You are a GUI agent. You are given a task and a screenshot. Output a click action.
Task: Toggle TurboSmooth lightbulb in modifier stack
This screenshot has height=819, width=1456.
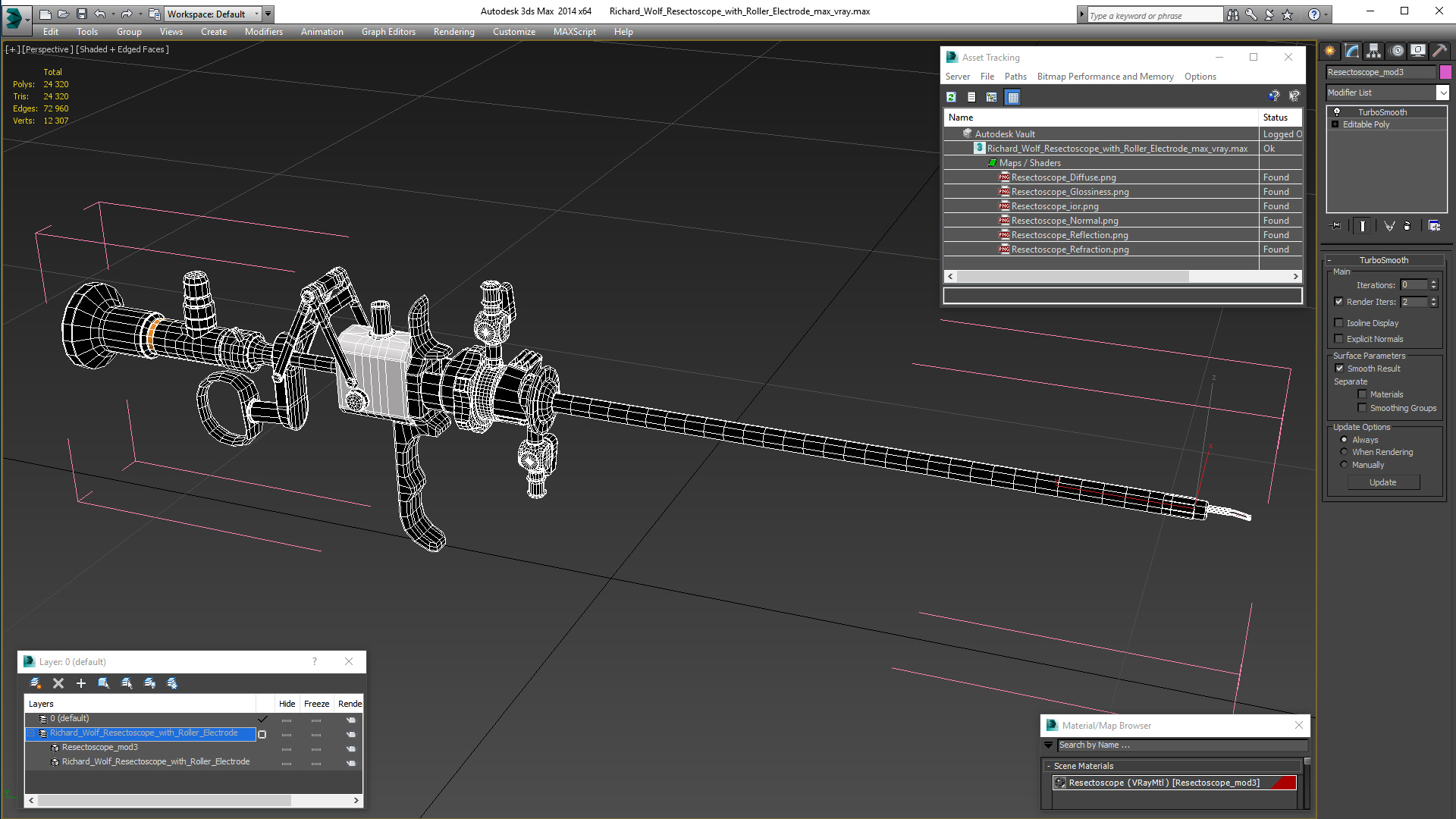1337,111
